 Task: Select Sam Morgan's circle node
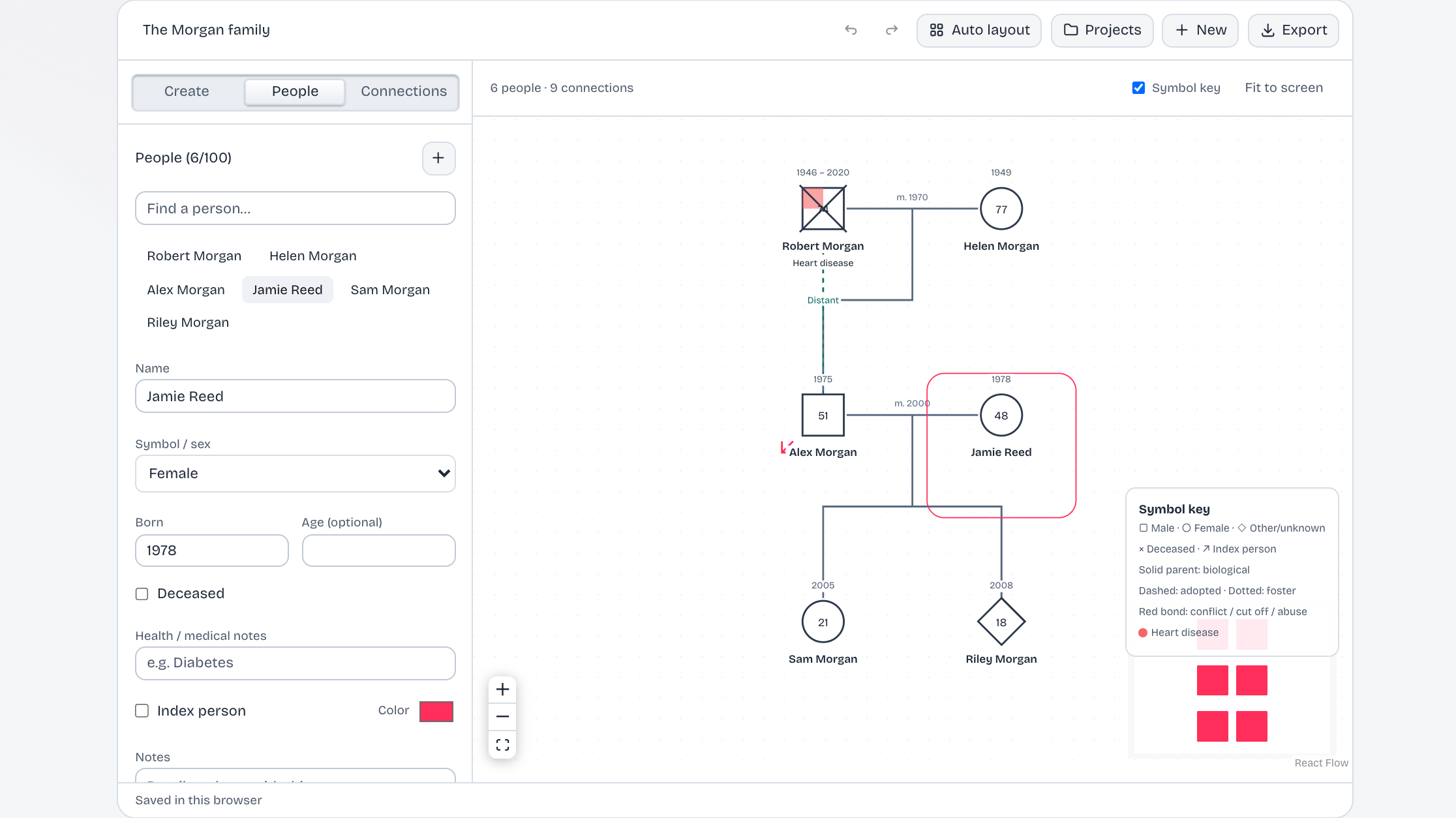[823, 622]
